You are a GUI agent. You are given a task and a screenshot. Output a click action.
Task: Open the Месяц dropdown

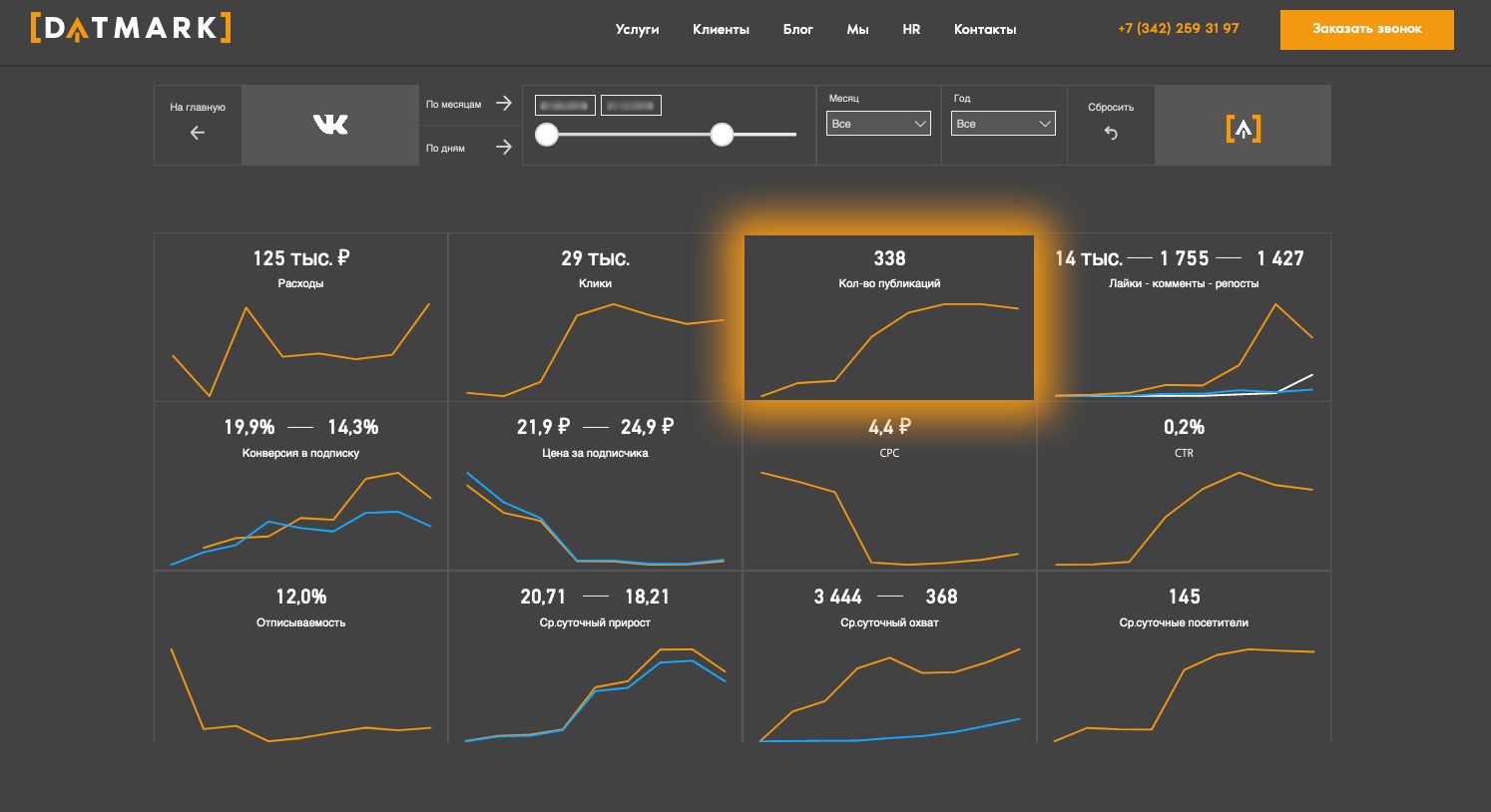878,124
